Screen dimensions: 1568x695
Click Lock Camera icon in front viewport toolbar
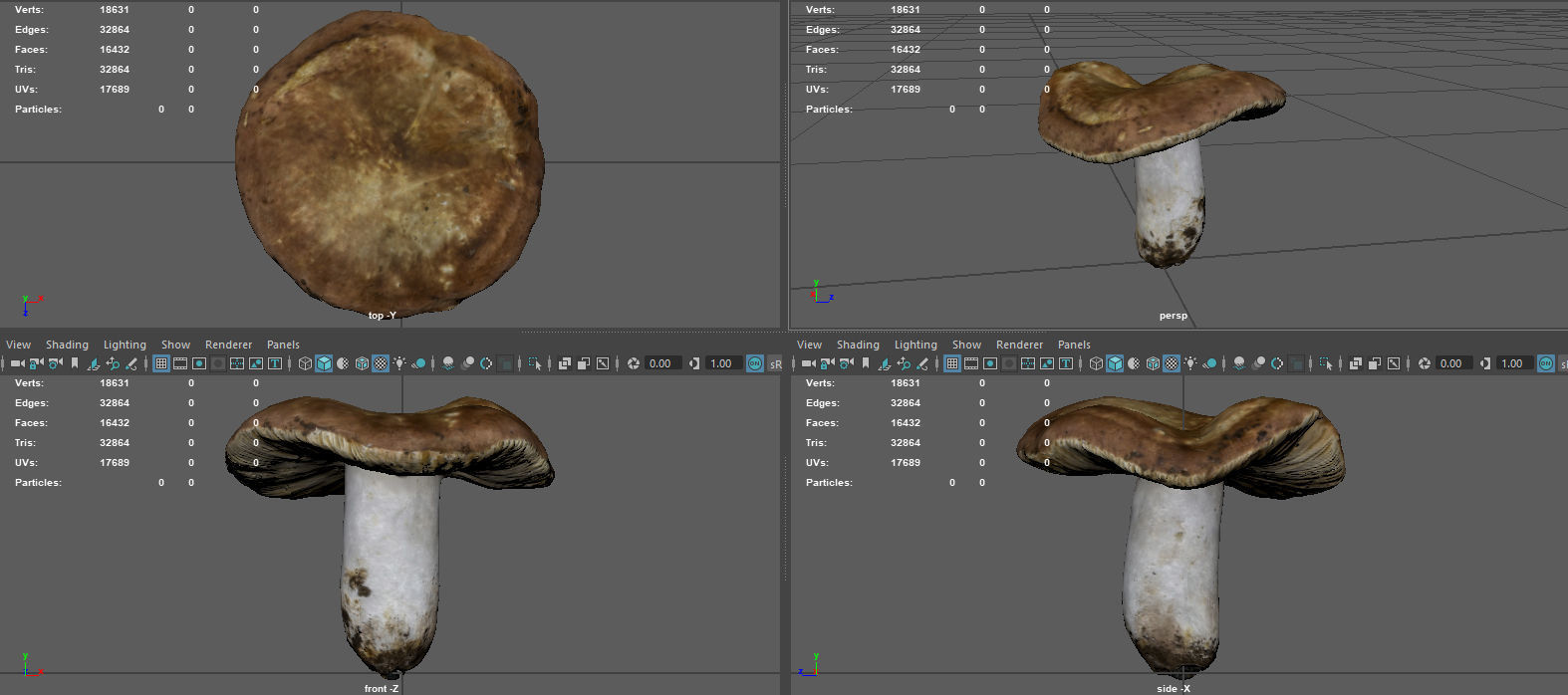click(x=36, y=363)
